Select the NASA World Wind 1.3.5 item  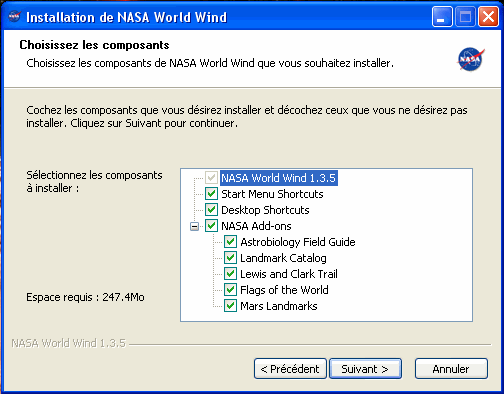(279, 178)
